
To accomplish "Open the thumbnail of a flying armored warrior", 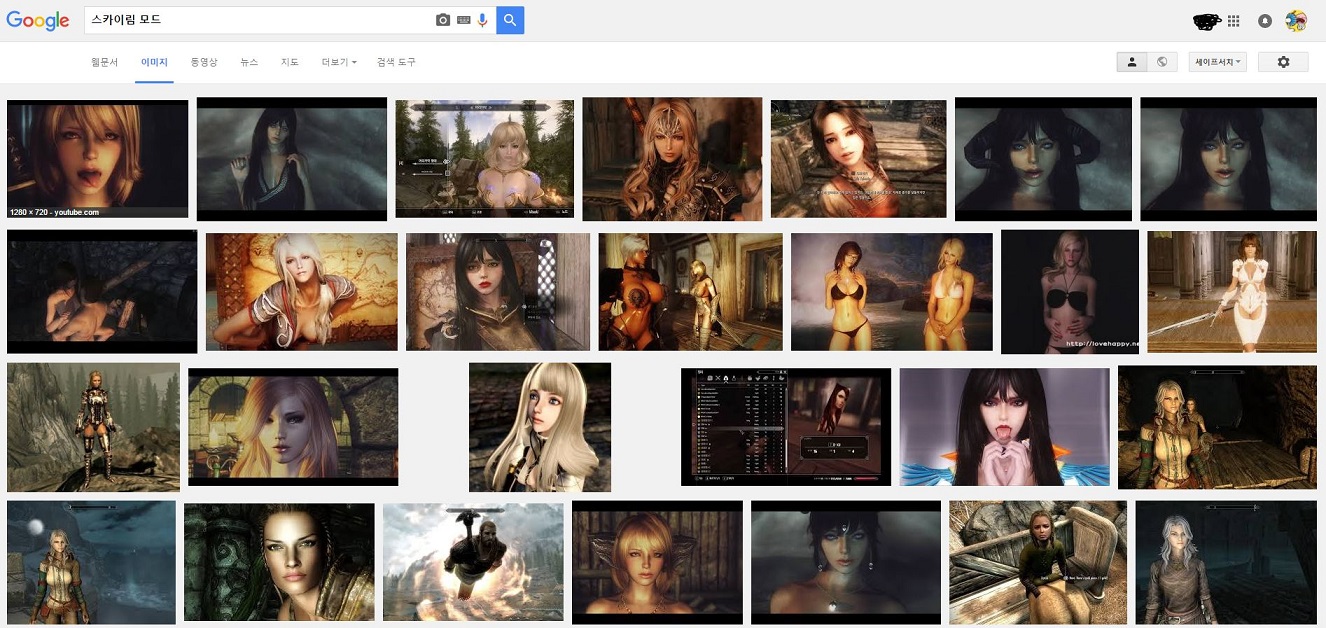I will 473,562.
